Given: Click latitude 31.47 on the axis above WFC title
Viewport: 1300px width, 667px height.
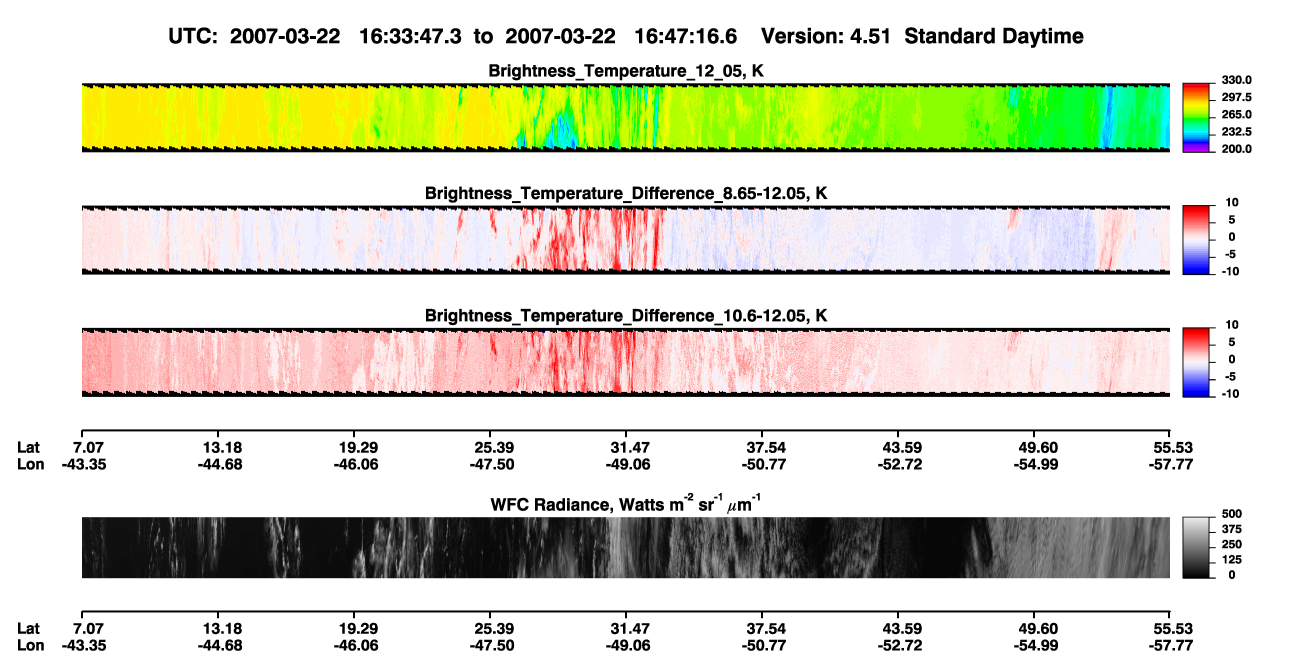Looking at the screenshot, I should (x=626, y=447).
